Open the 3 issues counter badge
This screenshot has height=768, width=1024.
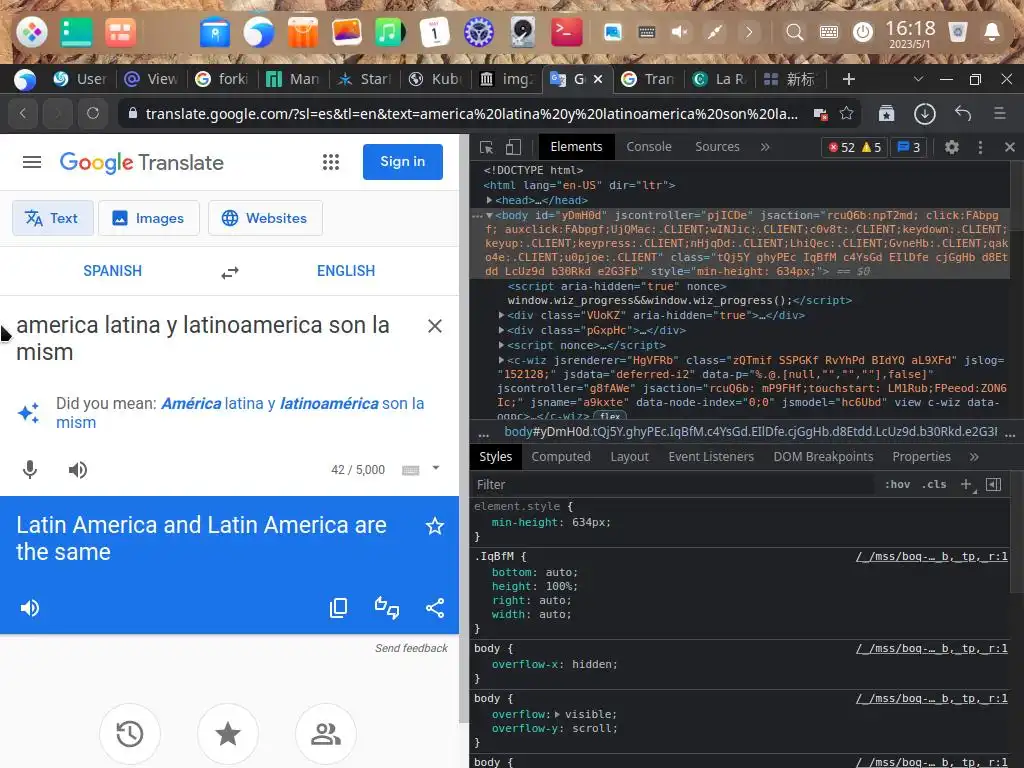tap(908, 147)
